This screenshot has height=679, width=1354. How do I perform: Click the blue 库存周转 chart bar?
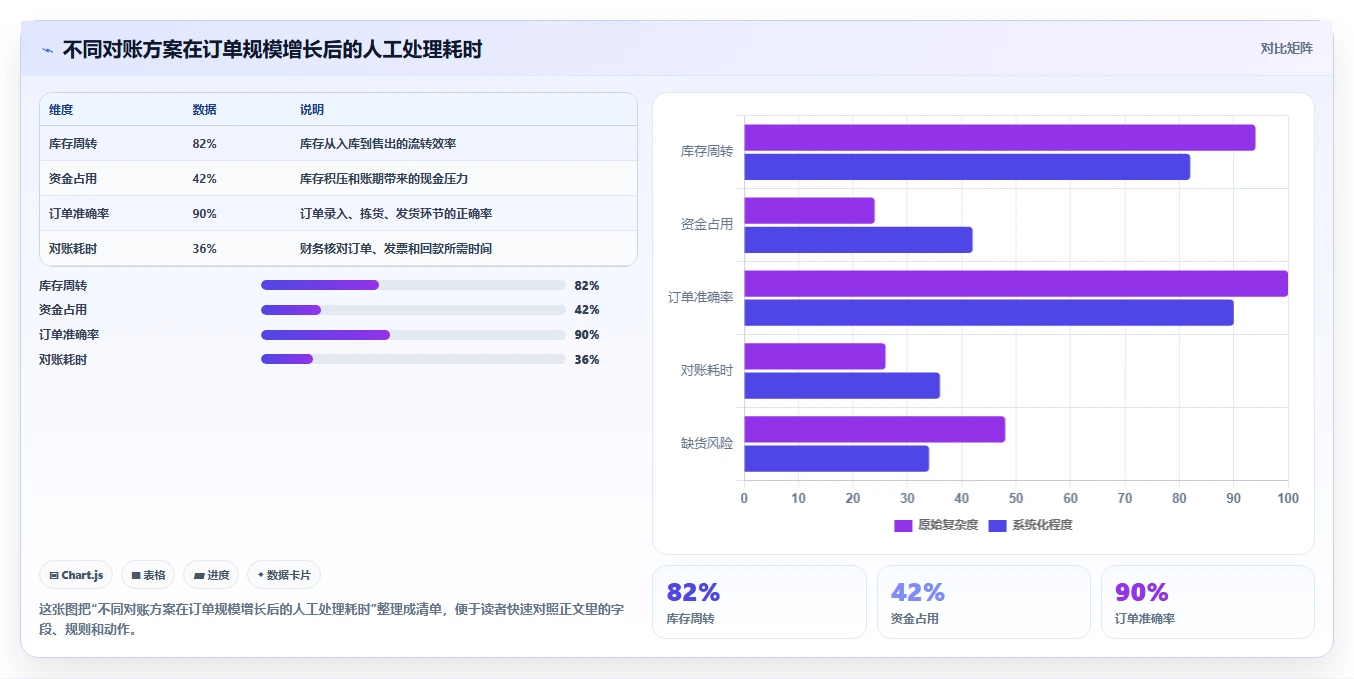point(967,167)
